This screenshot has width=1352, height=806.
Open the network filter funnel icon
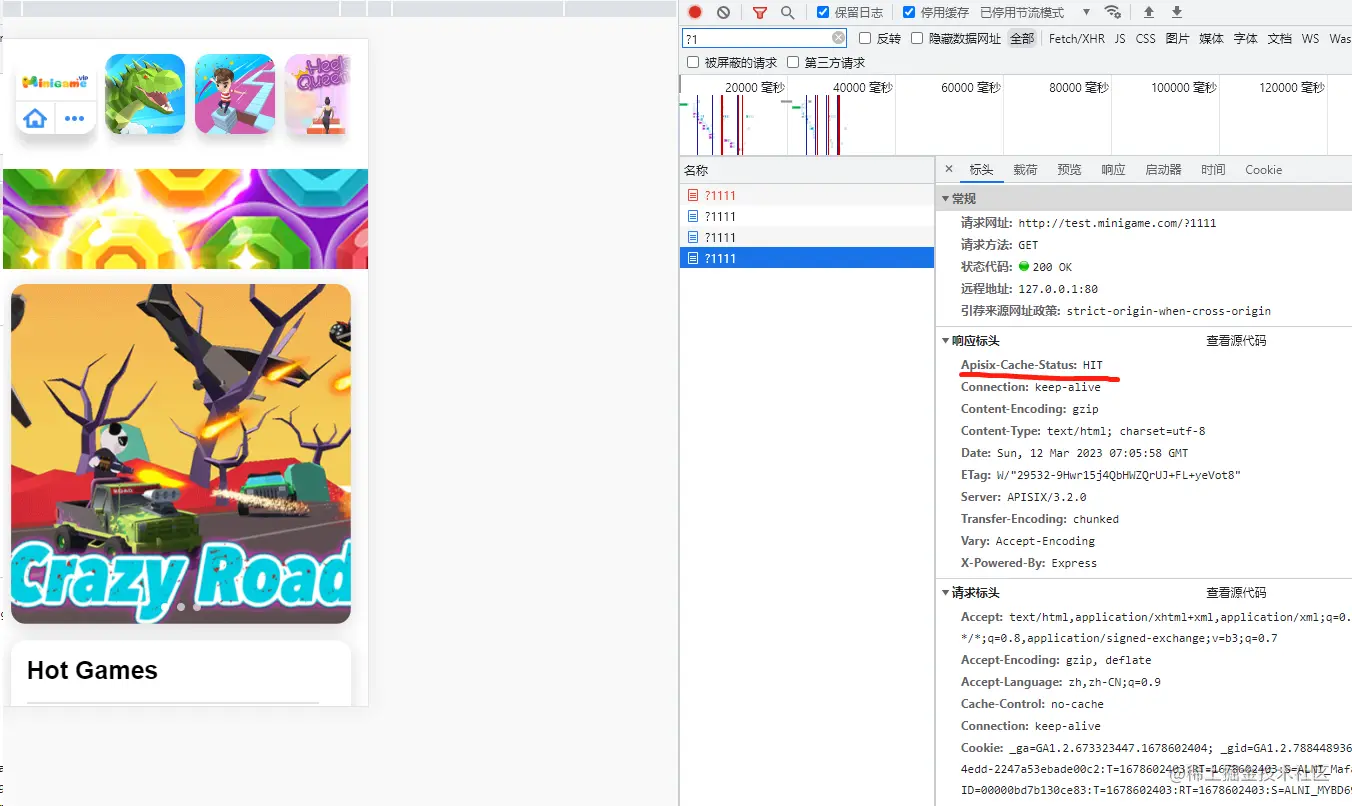[760, 12]
